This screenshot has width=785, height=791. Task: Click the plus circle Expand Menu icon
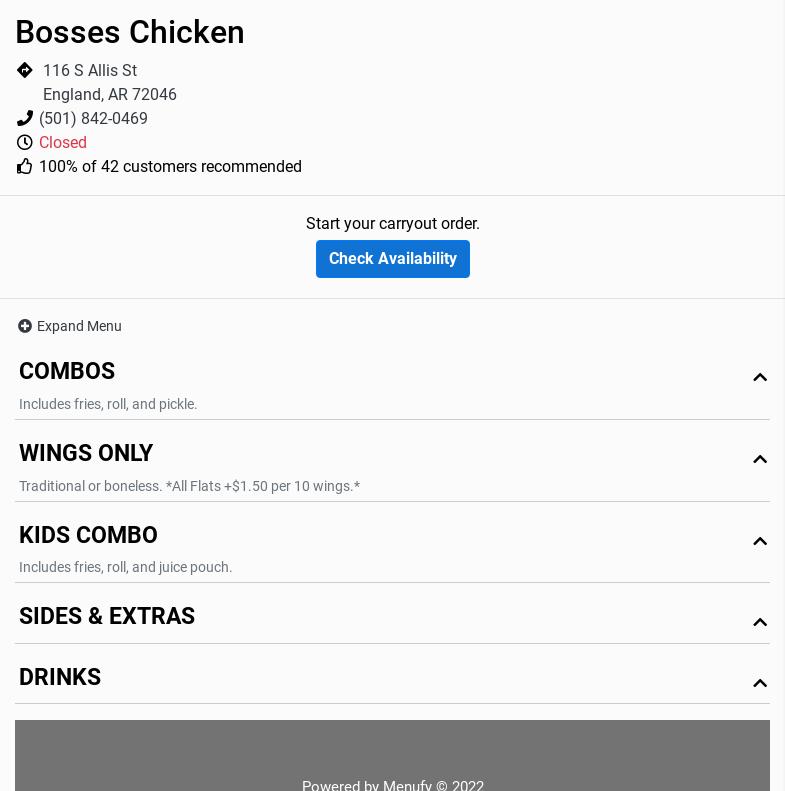click(25, 326)
